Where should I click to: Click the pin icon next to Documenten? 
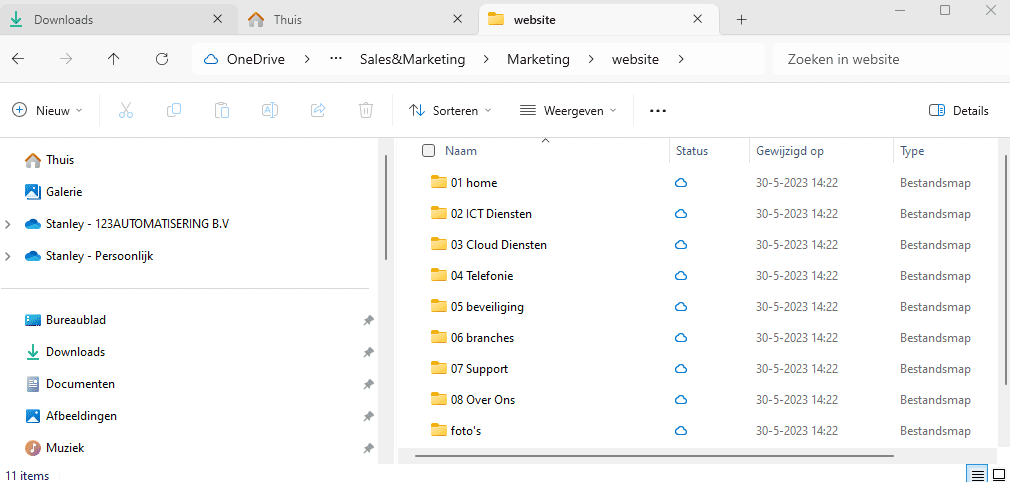[368, 384]
